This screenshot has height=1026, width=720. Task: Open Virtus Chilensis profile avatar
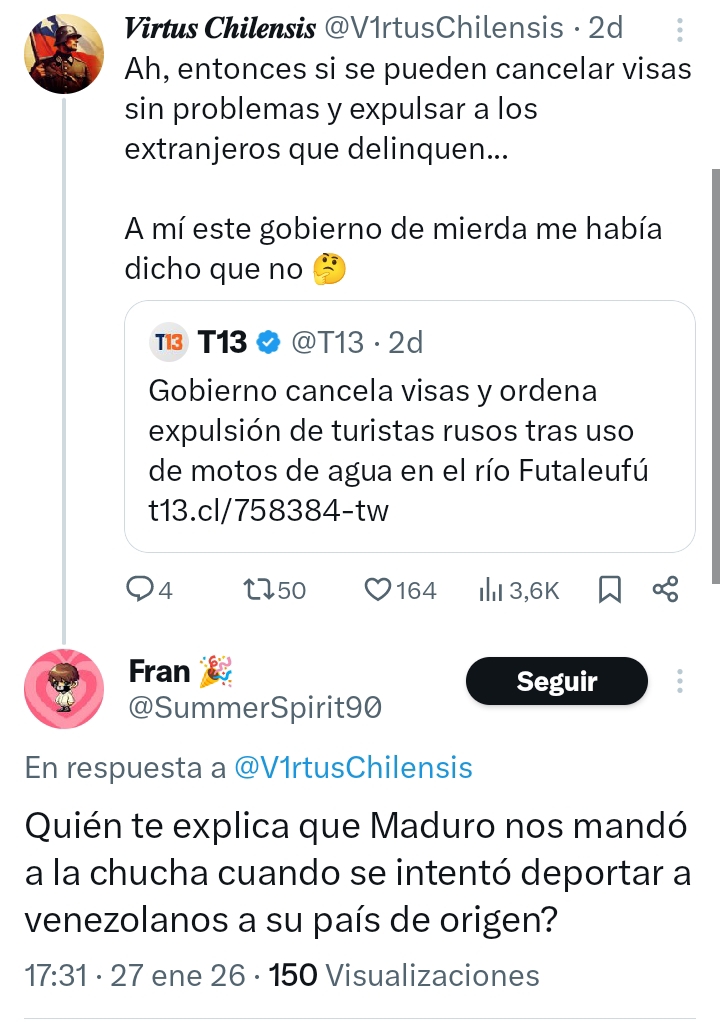tap(65, 52)
